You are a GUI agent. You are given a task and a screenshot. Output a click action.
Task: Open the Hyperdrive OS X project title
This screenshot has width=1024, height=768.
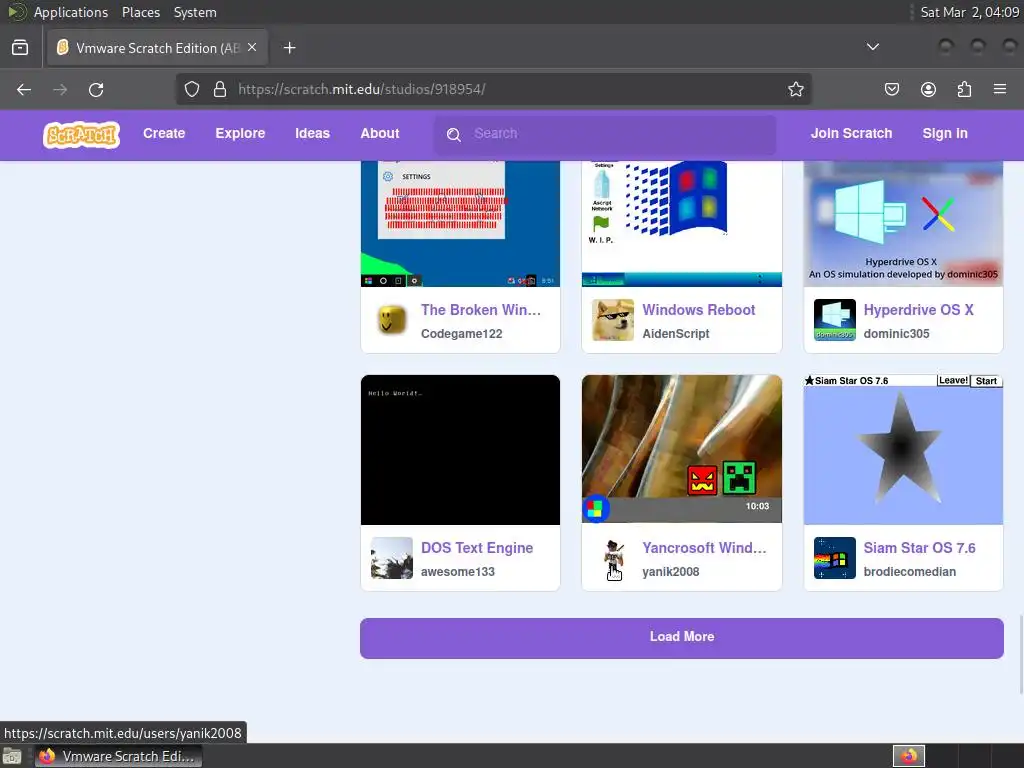[x=918, y=310]
